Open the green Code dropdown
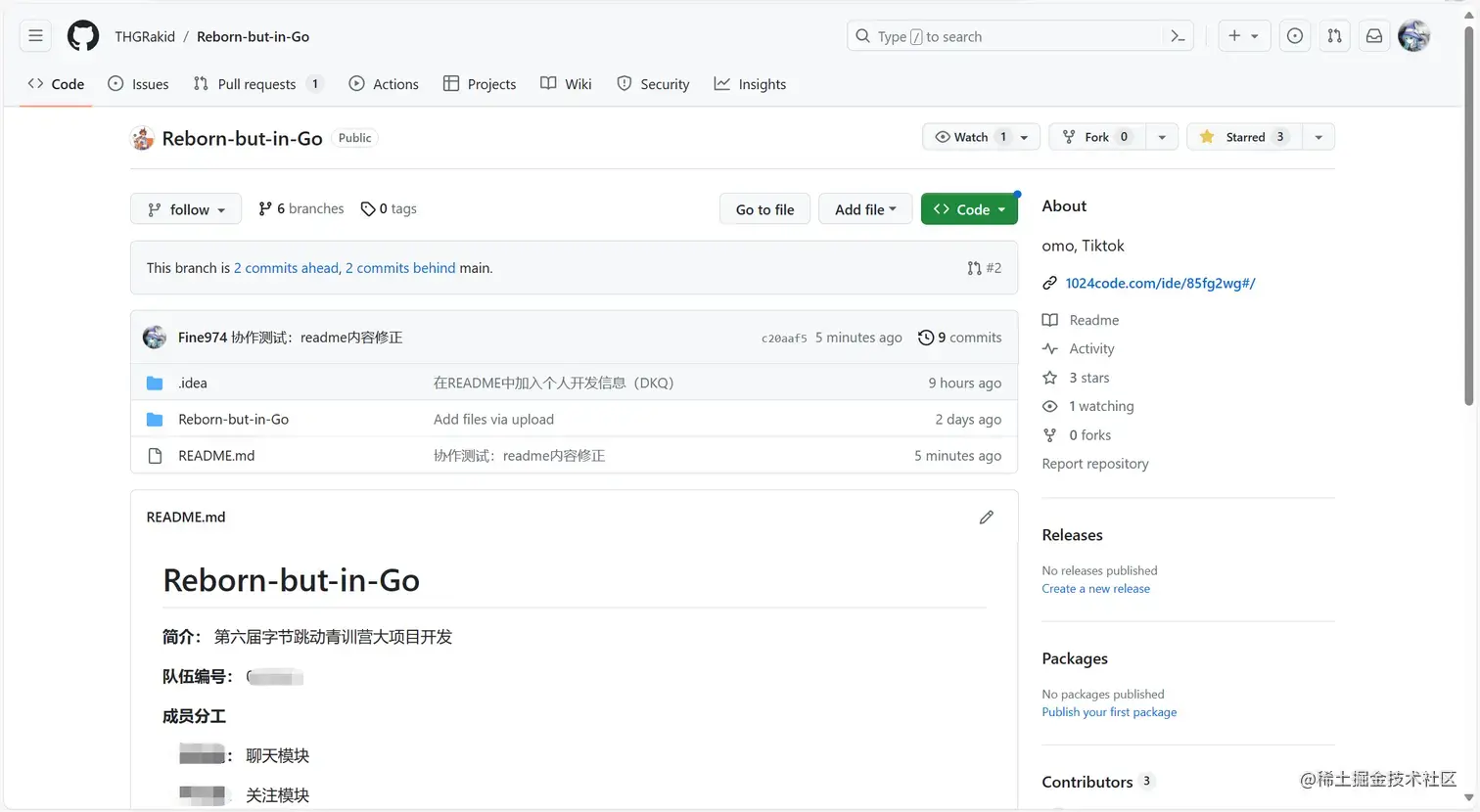 coord(969,209)
